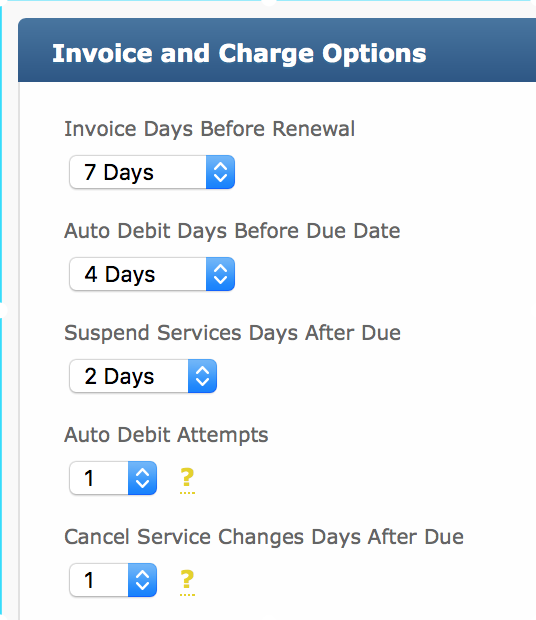The image size is (536, 620).
Task: Click Cancel Service Changes Days After Due label
Action: coord(264,537)
